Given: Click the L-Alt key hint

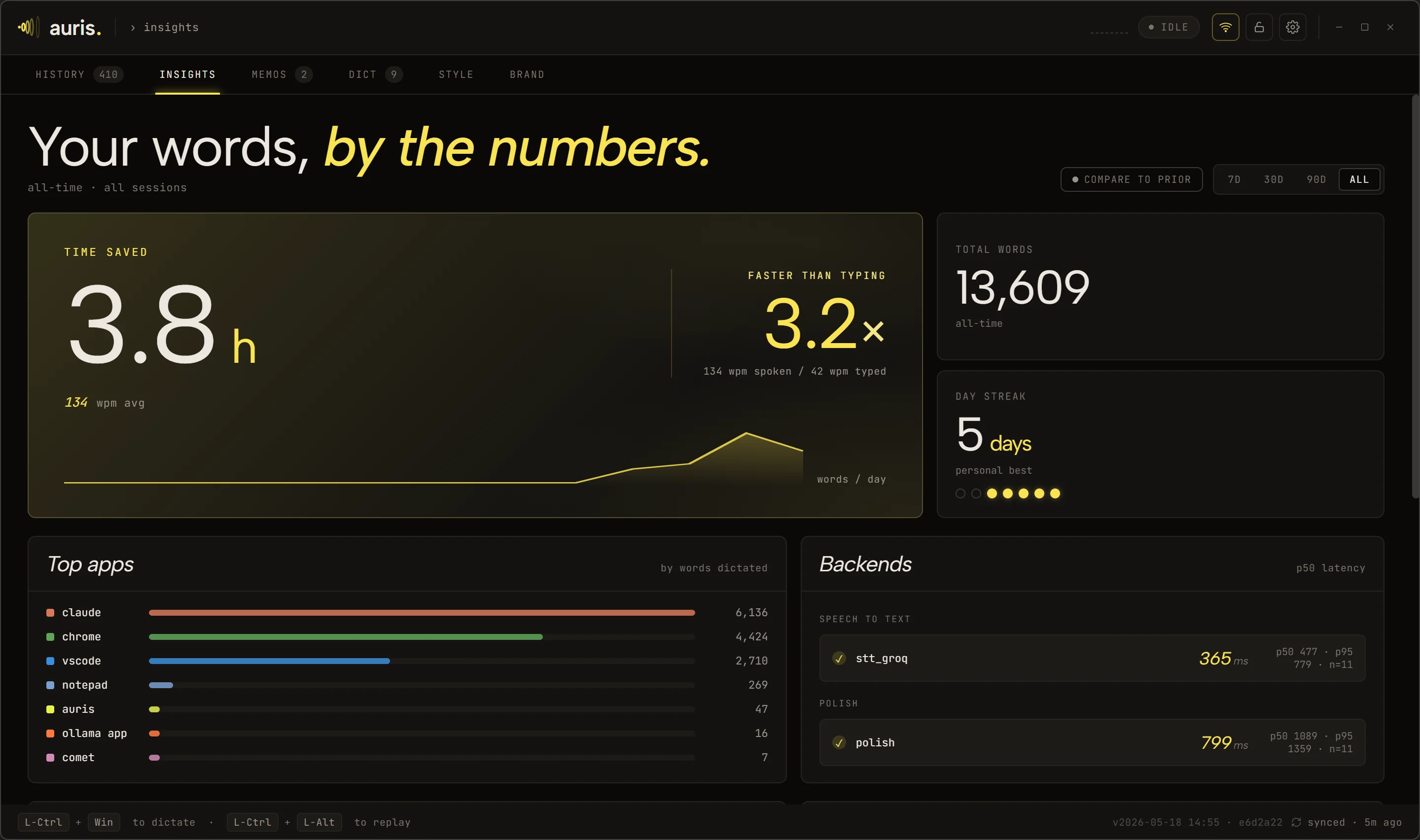Looking at the screenshot, I should tap(319, 822).
